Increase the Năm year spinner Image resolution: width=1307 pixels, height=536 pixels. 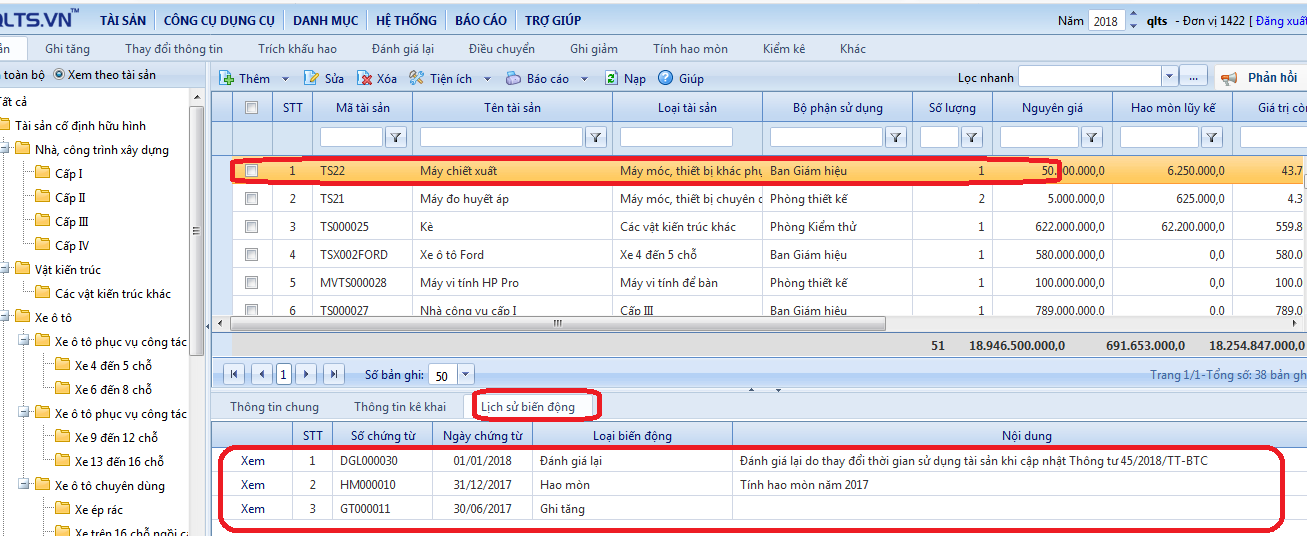pyautogui.click(x=1133, y=15)
